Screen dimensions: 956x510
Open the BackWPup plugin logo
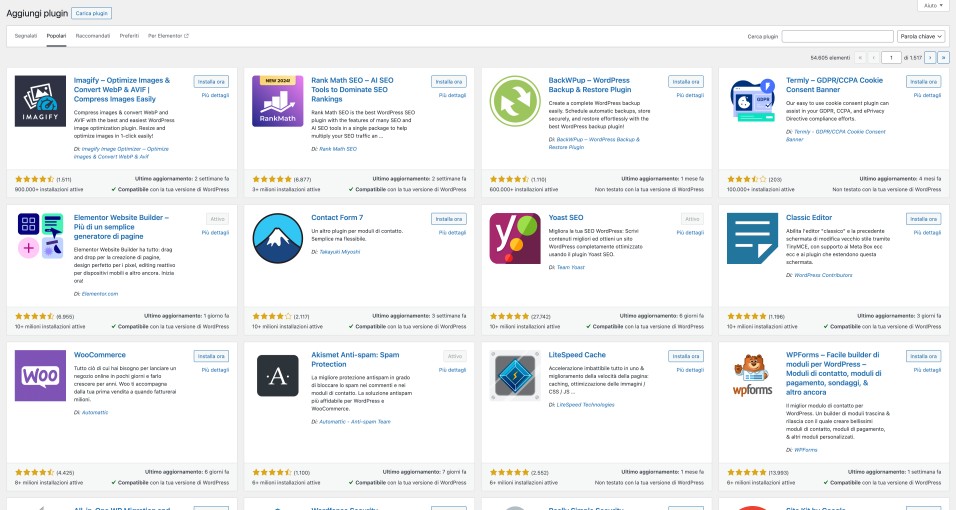point(515,101)
